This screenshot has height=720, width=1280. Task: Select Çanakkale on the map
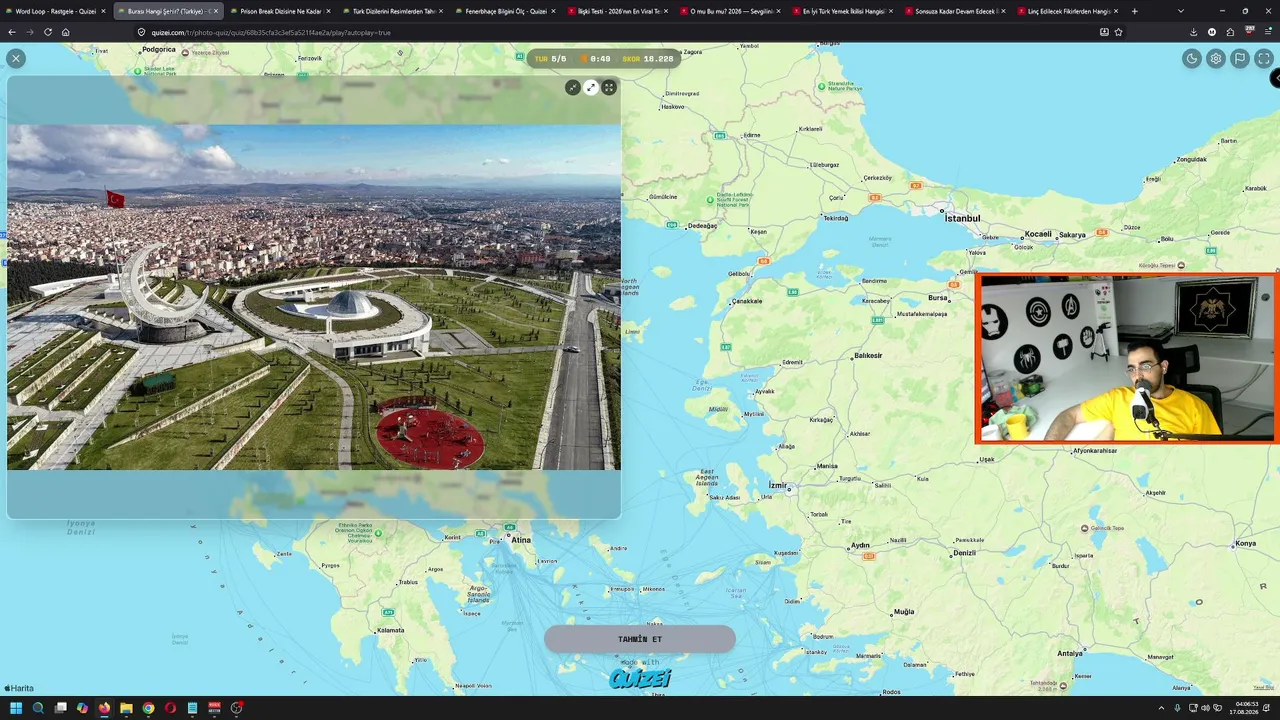click(x=747, y=301)
